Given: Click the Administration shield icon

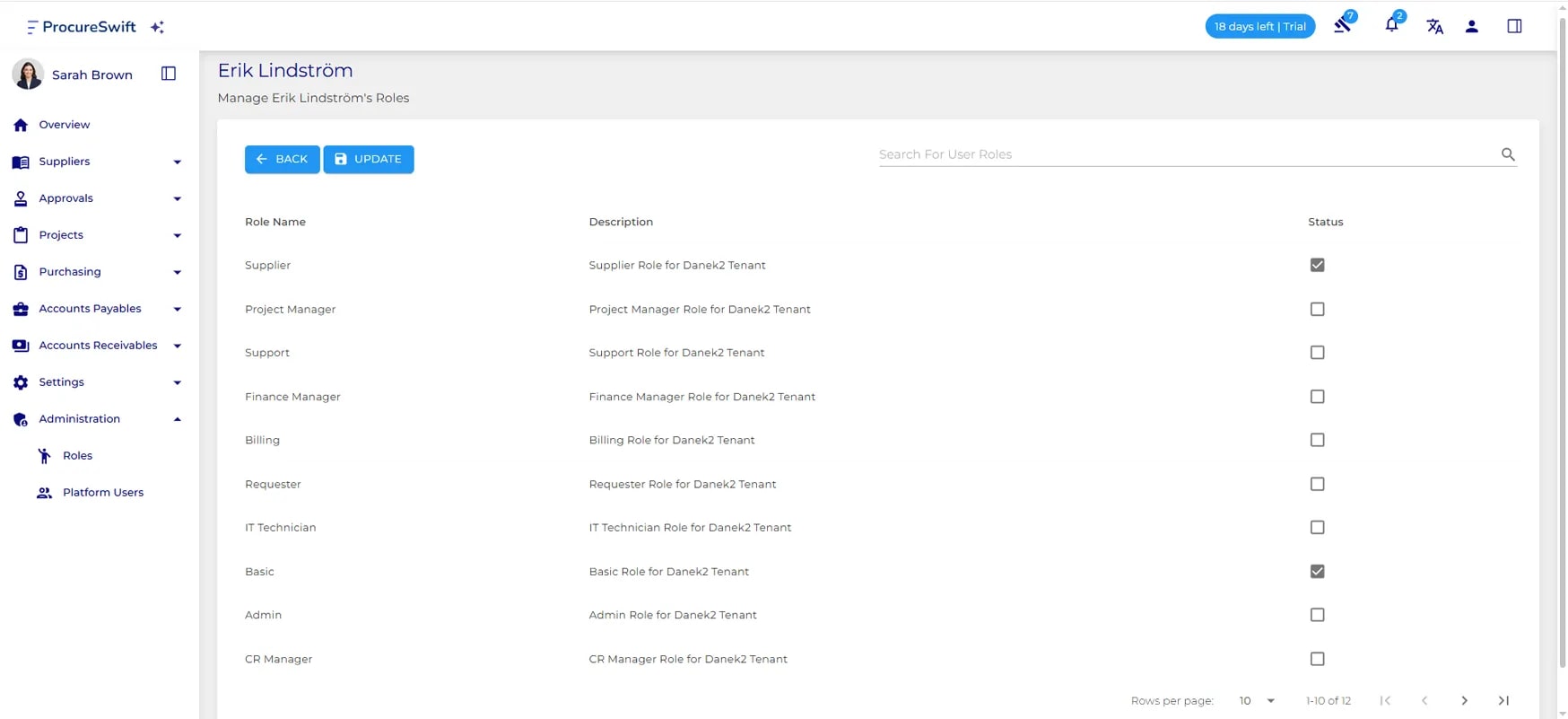Looking at the screenshot, I should tap(21, 419).
